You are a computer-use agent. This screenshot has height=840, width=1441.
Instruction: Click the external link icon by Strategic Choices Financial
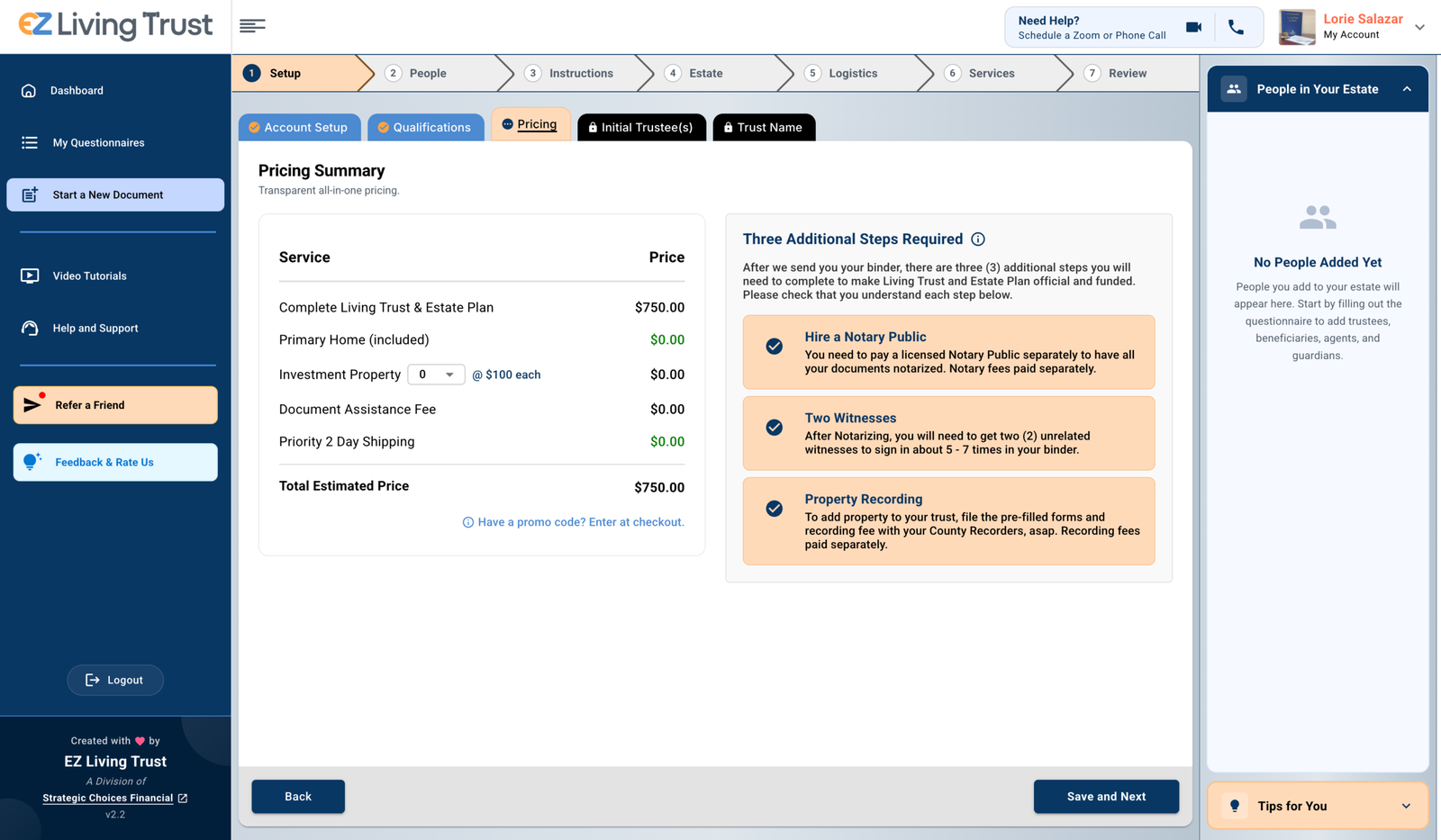[x=183, y=799]
